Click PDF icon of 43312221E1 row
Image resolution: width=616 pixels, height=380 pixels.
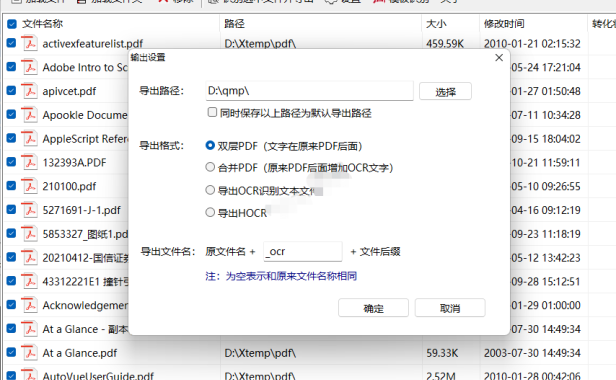(x=29, y=281)
